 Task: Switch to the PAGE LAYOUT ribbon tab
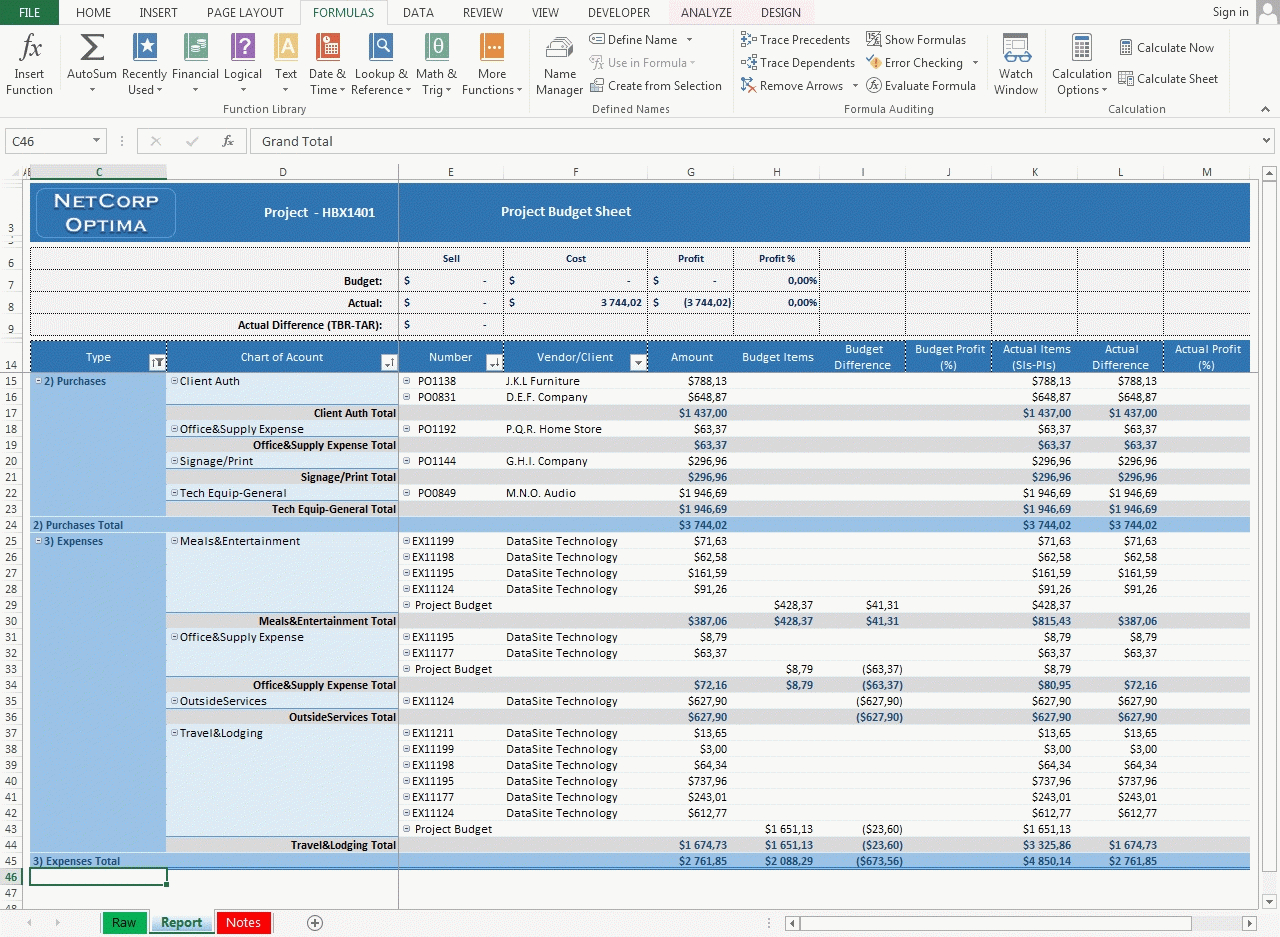pyautogui.click(x=245, y=13)
